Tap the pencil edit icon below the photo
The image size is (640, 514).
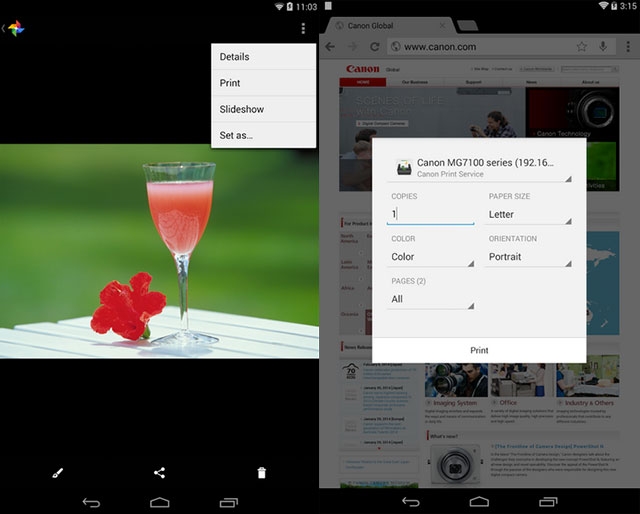click(x=57, y=472)
